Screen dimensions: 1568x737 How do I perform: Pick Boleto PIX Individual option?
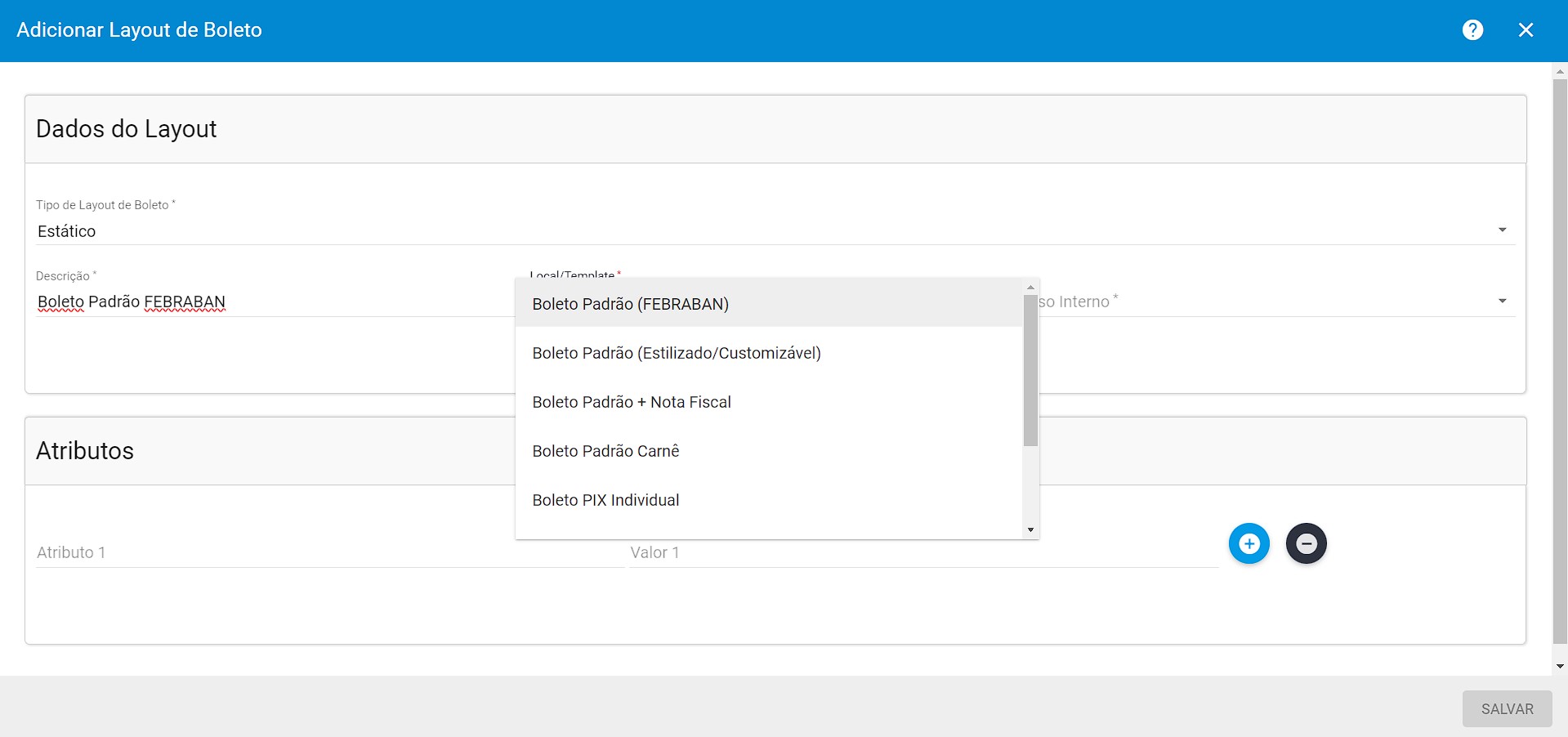pos(769,500)
